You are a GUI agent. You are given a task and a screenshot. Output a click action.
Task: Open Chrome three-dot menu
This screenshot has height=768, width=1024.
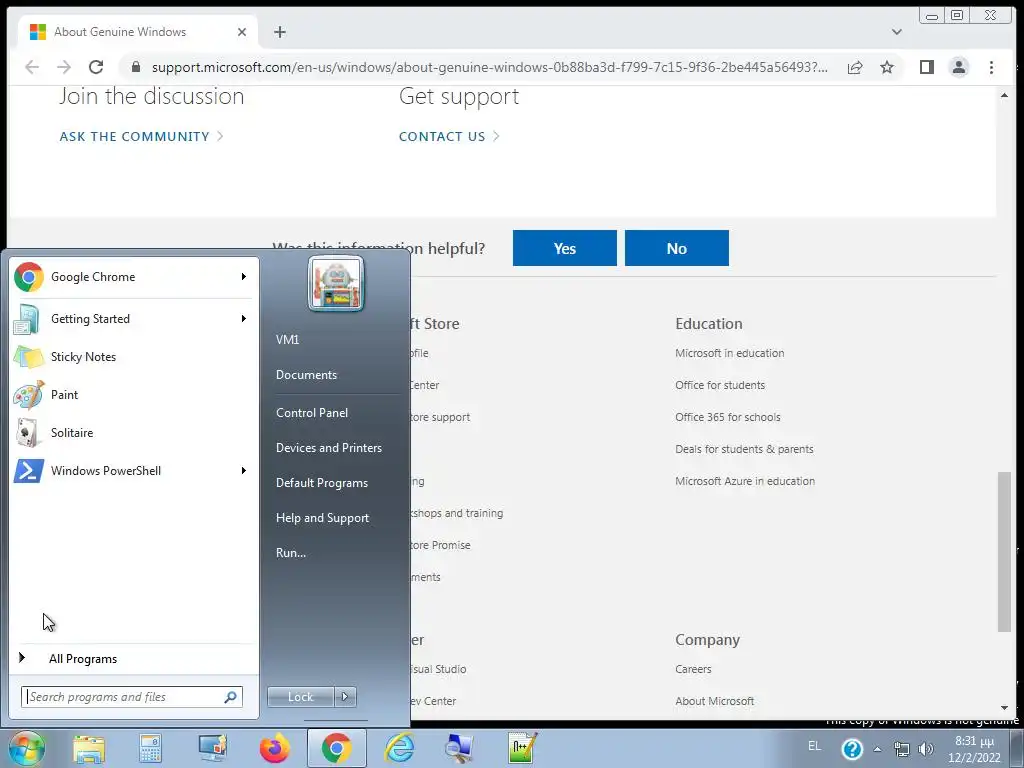point(991,67)
